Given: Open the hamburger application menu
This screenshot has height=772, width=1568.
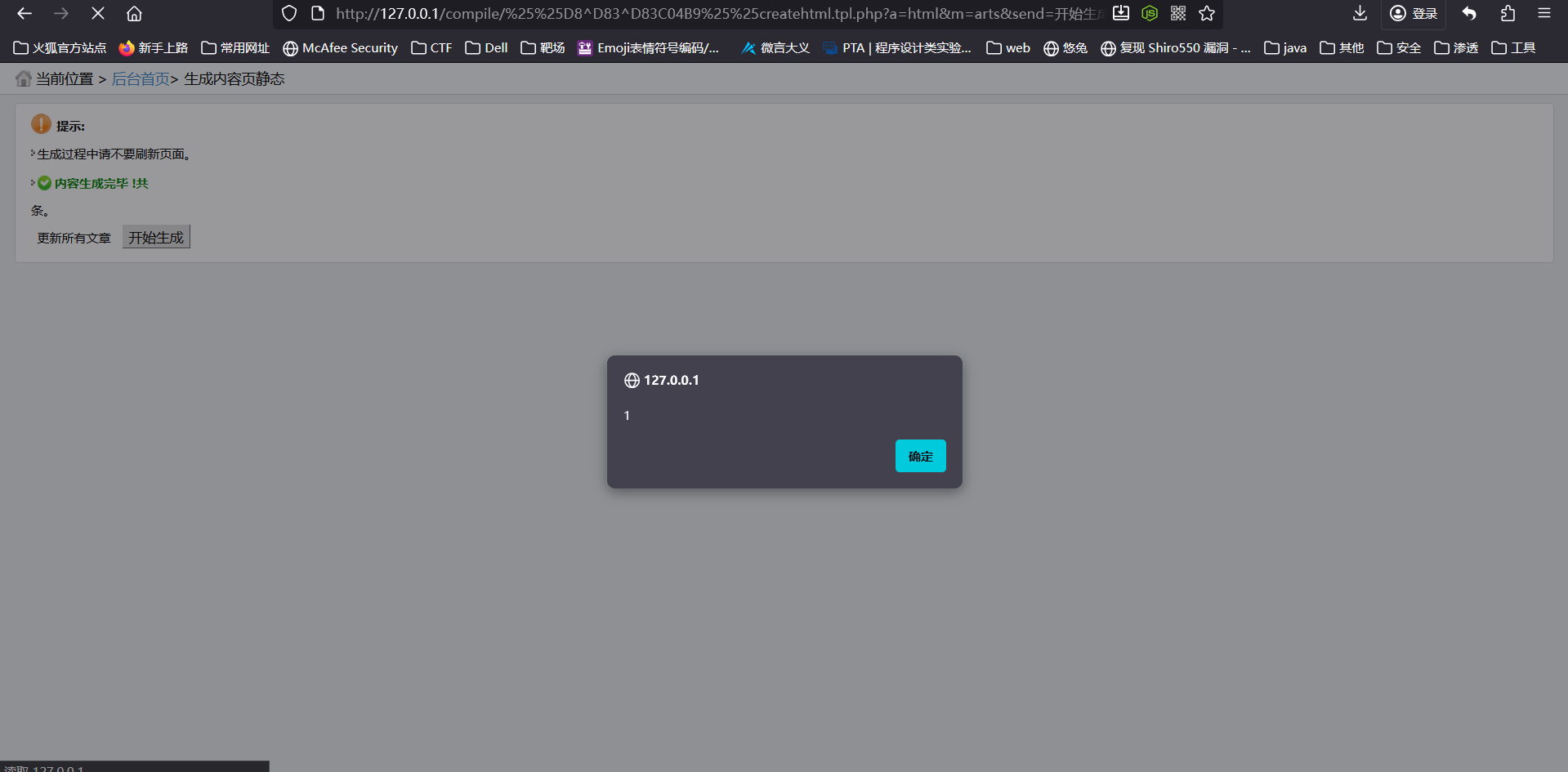Looking at the screenshot, I should 1544,14.
